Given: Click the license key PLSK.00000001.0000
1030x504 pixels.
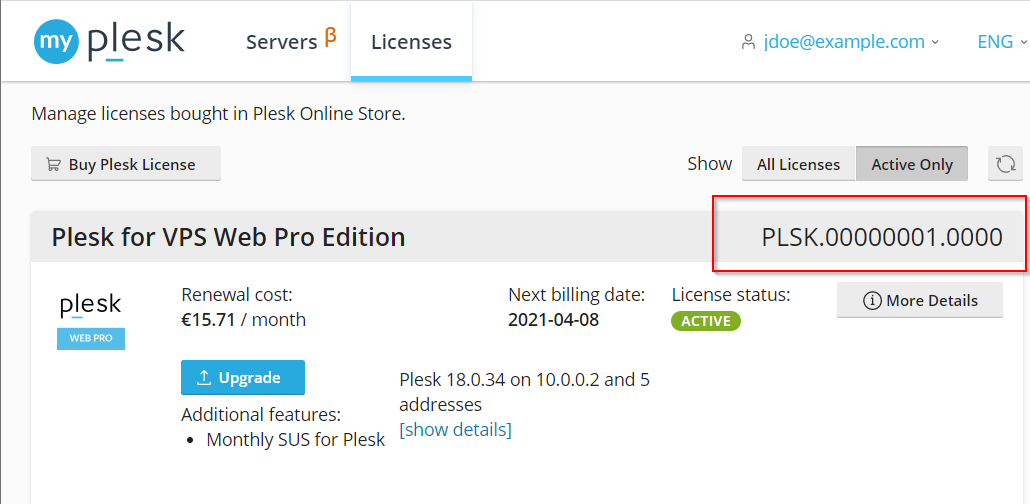Looking at the screenshot, I should tap(881, 237).
